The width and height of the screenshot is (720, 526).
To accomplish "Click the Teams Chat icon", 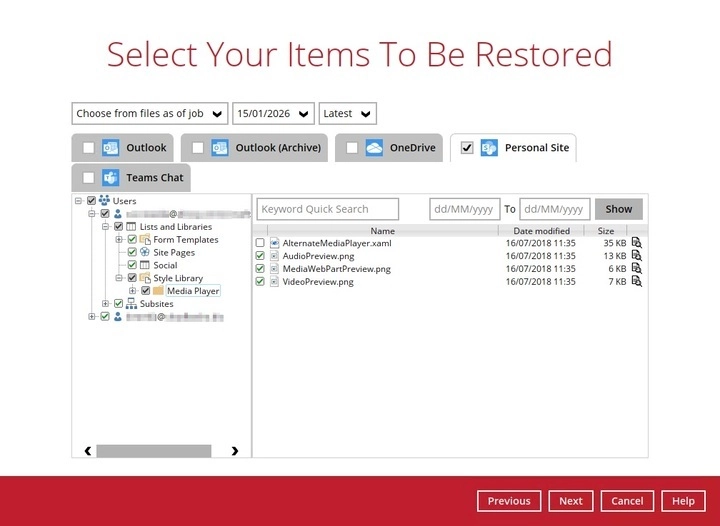I will [111, 178].
